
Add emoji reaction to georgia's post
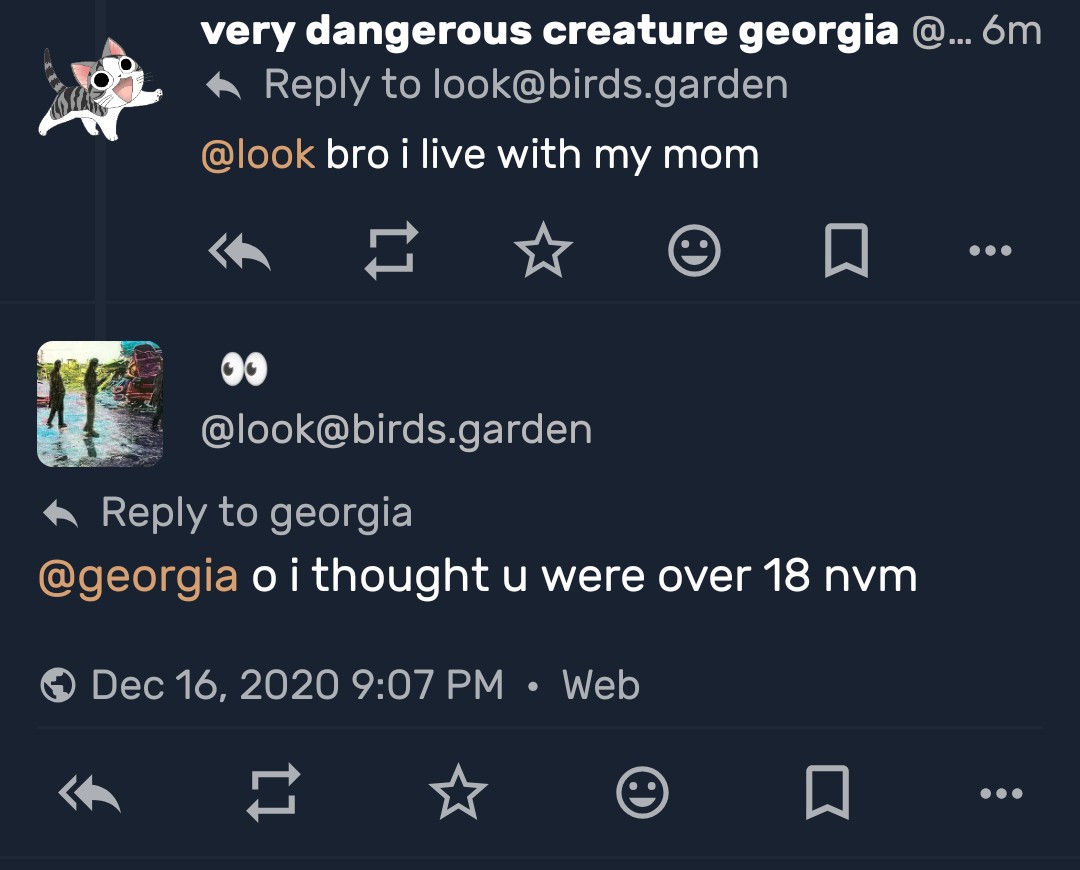694,250
